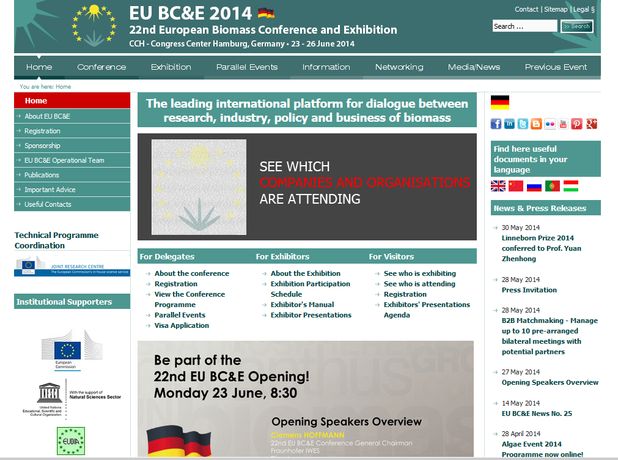618x460 pixels.
Task: Open Algae Event 2014 news link
Action: click(x=542, y=449)
